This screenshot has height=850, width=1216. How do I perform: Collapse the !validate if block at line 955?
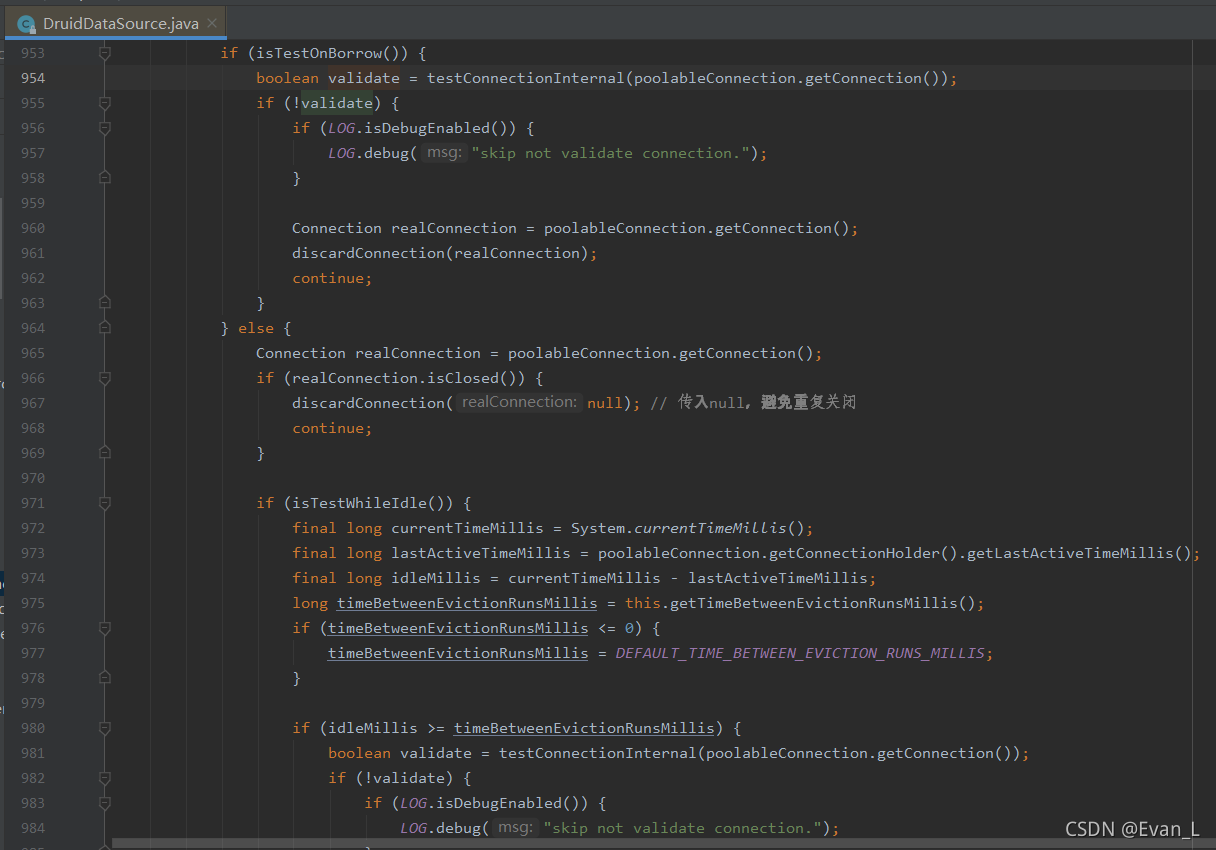click(x=105, y=103)
